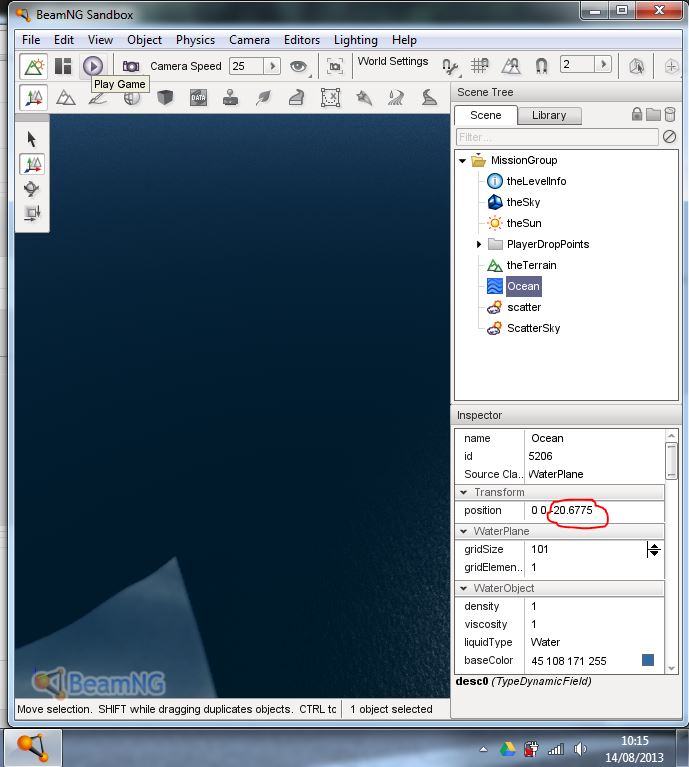
Task: Choose the Rotate selection tool
Action: pos(32,189)
